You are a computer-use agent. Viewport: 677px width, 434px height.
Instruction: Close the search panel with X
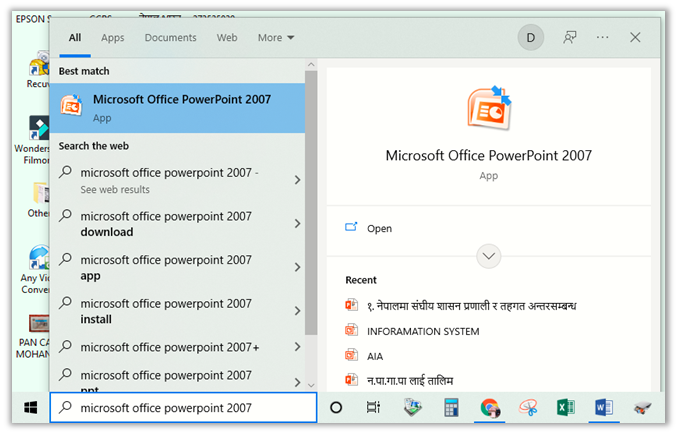click(x=635, y=38)
